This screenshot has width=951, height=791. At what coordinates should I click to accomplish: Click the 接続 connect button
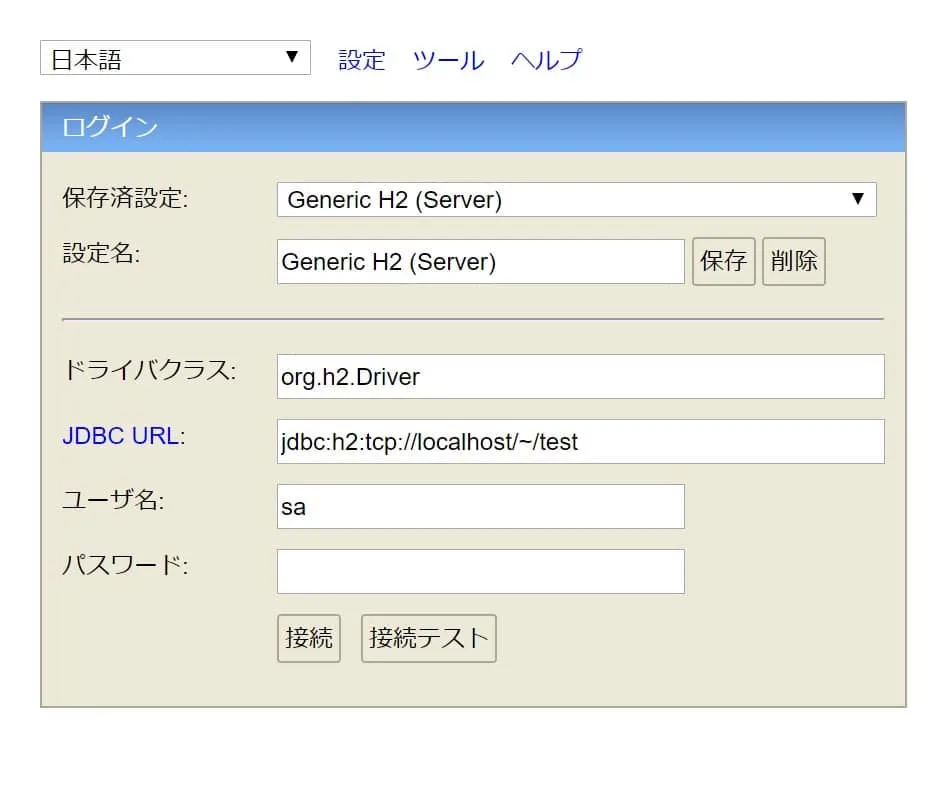[309, 638]
